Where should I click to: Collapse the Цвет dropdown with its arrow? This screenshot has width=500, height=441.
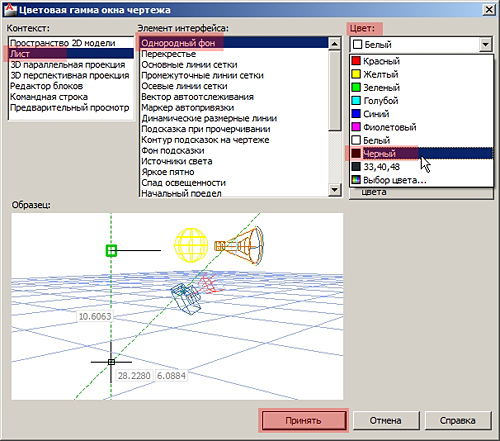485,44
